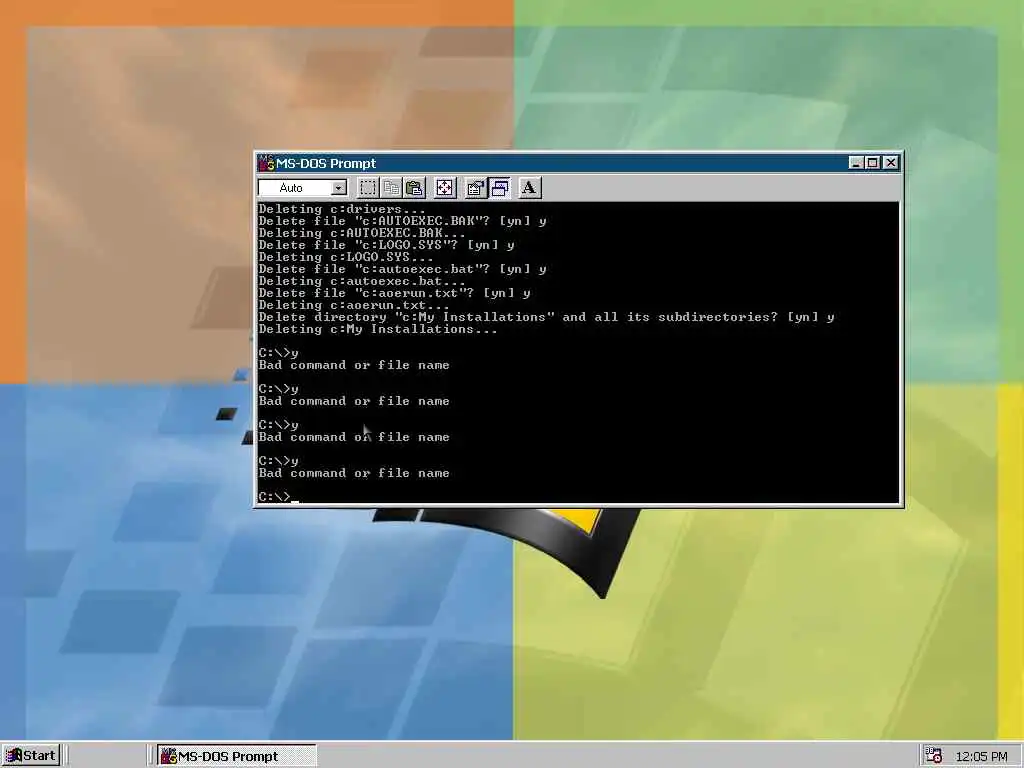
Task: Expand the Auto font size dropdown arrow
Action: 338,188
